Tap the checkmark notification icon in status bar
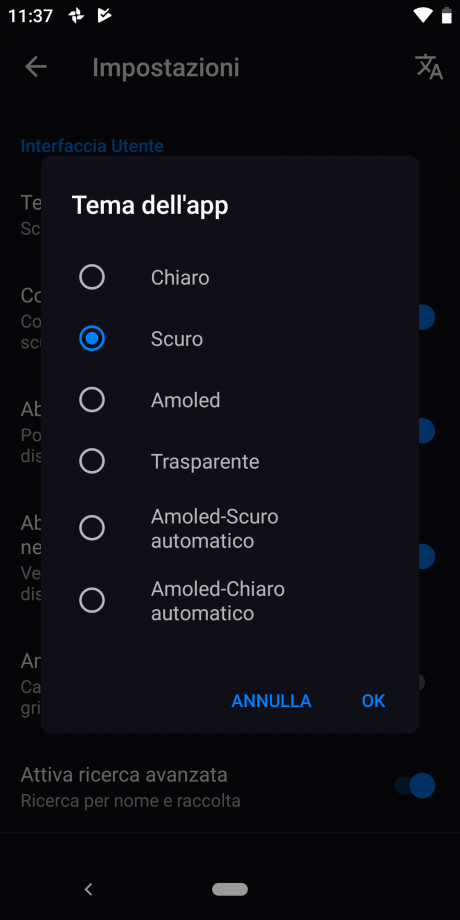Screen dimensions: 460x920 pos(104,16)
